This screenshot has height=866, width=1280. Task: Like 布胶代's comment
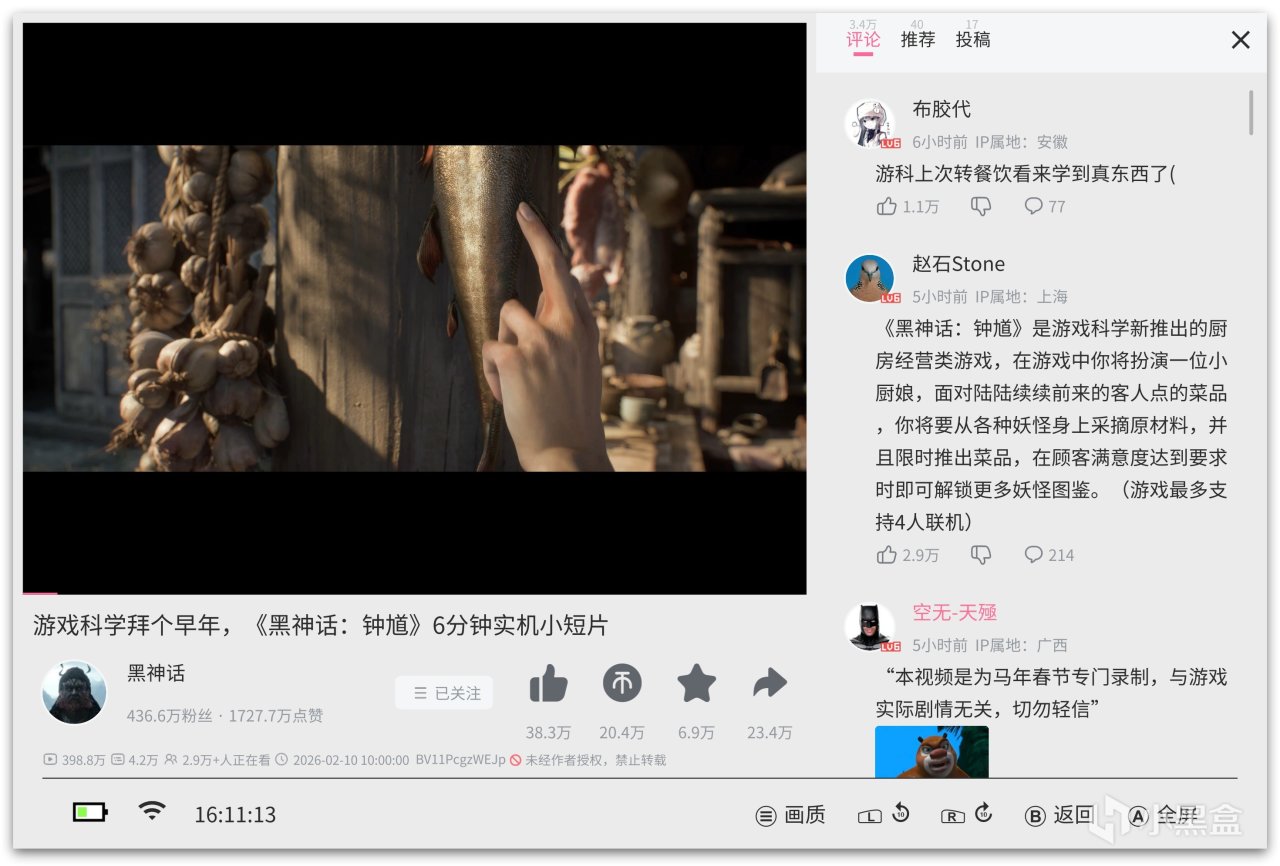point(887,206)
